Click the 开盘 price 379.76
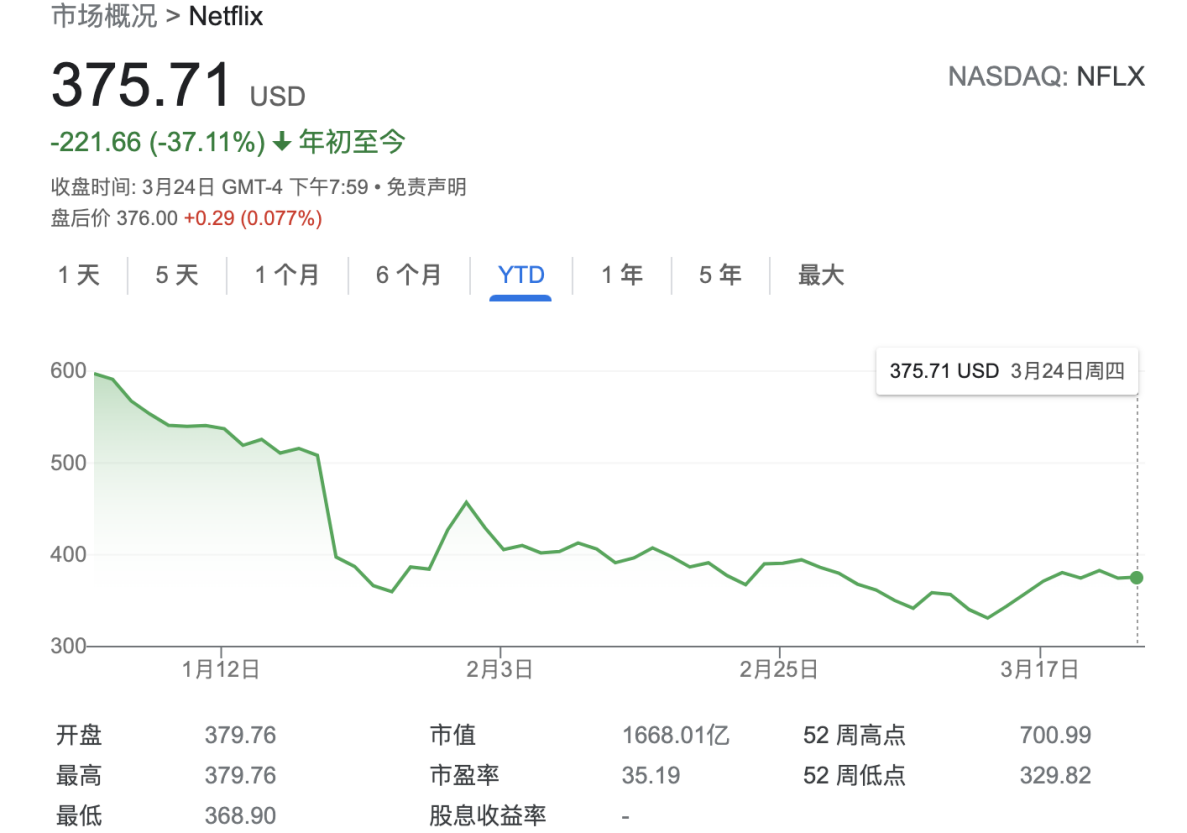This screenshot has width=1187, height=833. coord(240,734)
